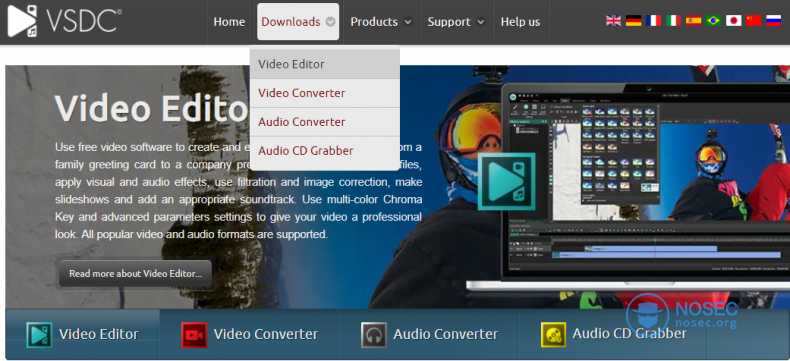Click the yellow Audio CD Grabber icon

tap(553, 335)
